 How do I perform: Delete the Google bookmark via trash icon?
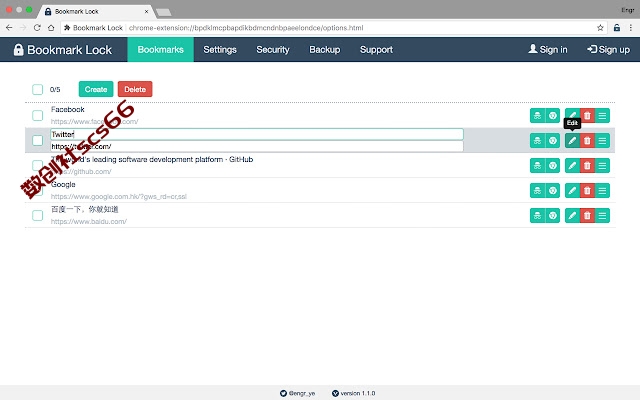587,191
